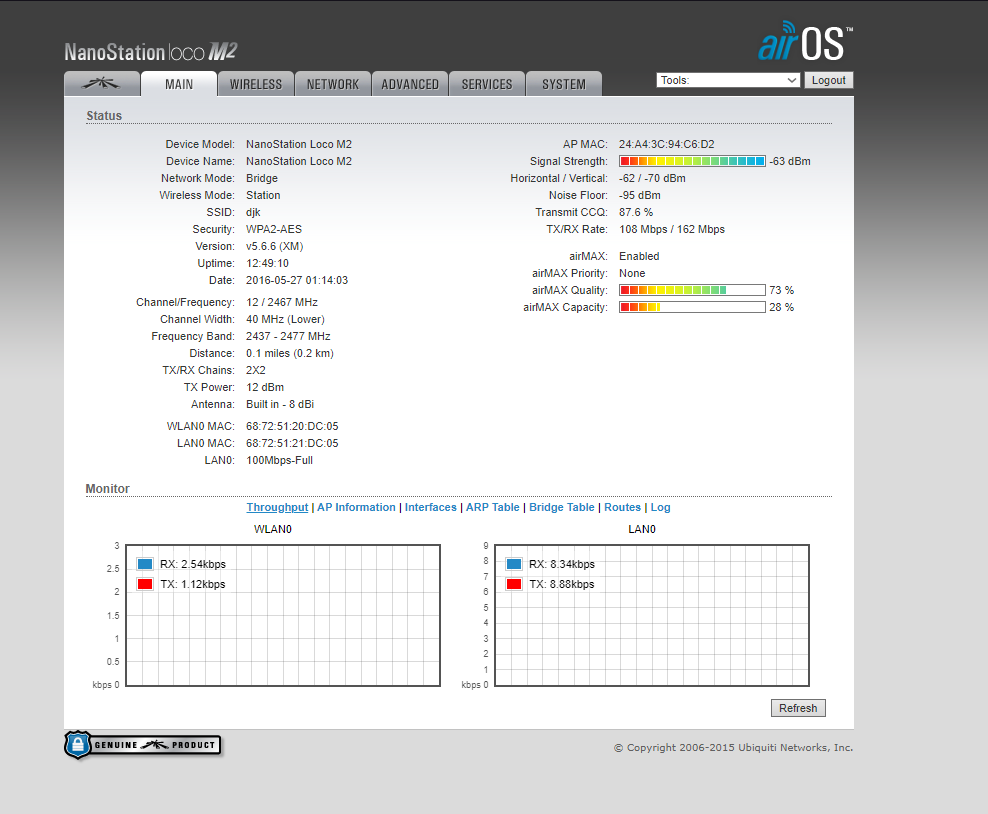988x814 pixels.
Task: Click the blue RX legend swatch in WLAN0 graph
Action: pyautogui.click(x=145, y=564)
